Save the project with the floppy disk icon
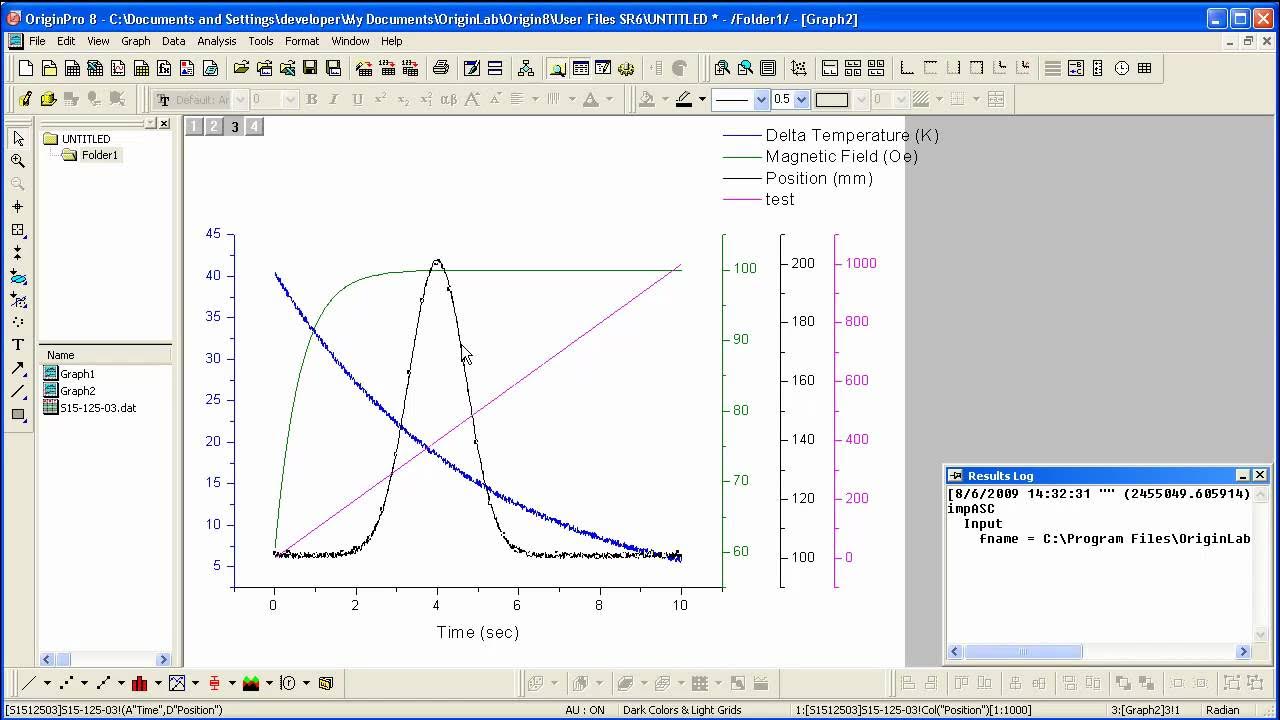 310,68
